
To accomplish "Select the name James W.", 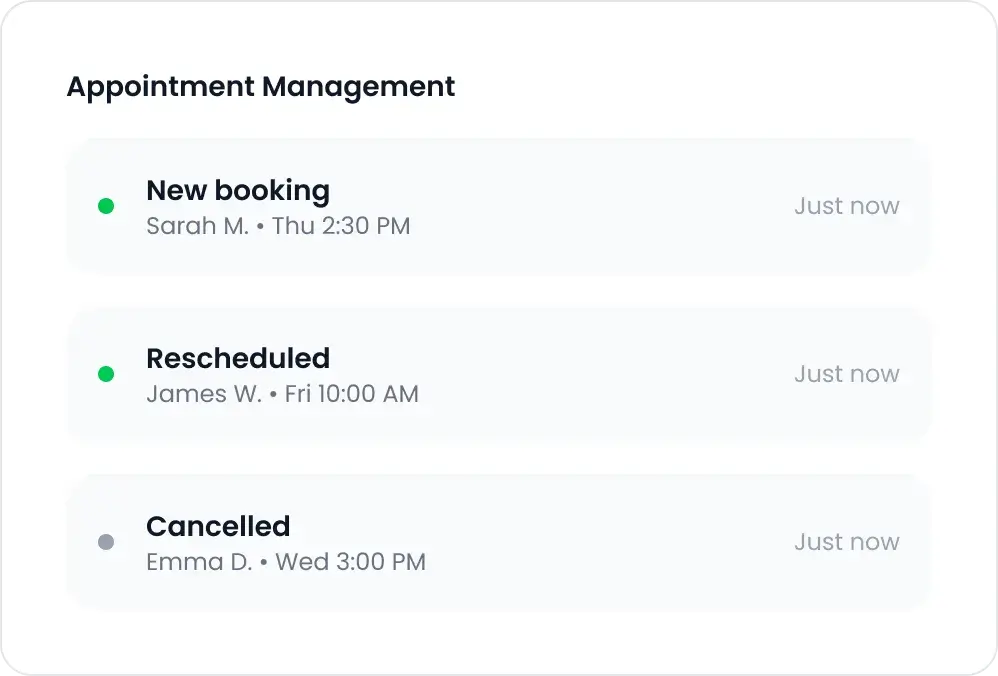I will pos(204,394).
